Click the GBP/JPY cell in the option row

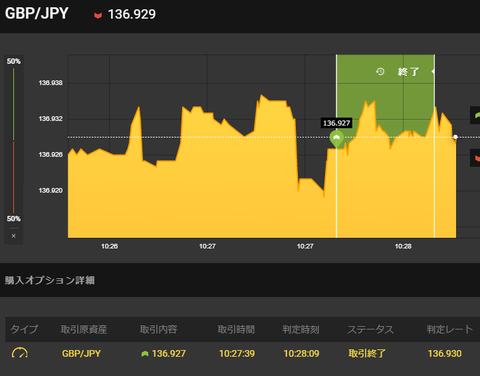click(x=81, y=353)
